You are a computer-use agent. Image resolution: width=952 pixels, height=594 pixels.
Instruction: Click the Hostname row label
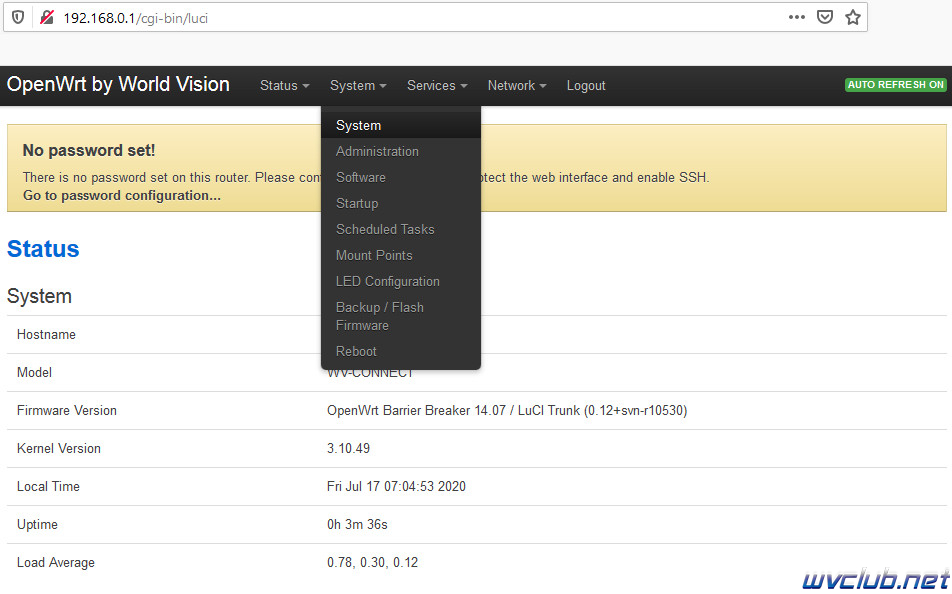[46, 335]
